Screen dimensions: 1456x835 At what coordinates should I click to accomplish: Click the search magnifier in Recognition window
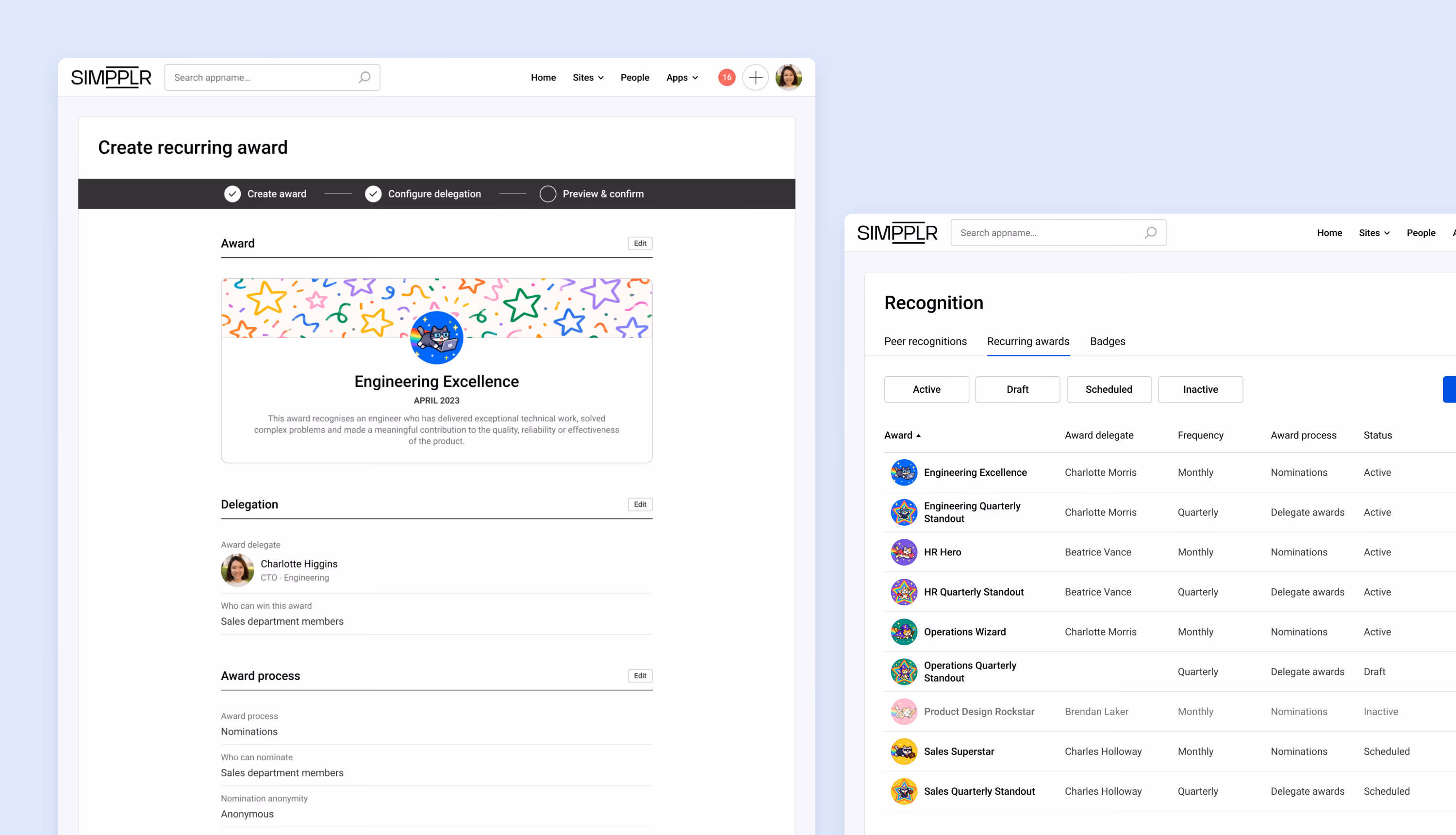(1150, 233)
